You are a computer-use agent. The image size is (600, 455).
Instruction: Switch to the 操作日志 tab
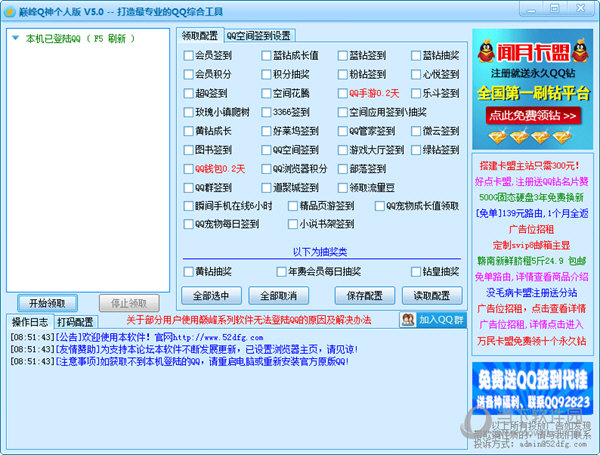[x=30, y=322]
